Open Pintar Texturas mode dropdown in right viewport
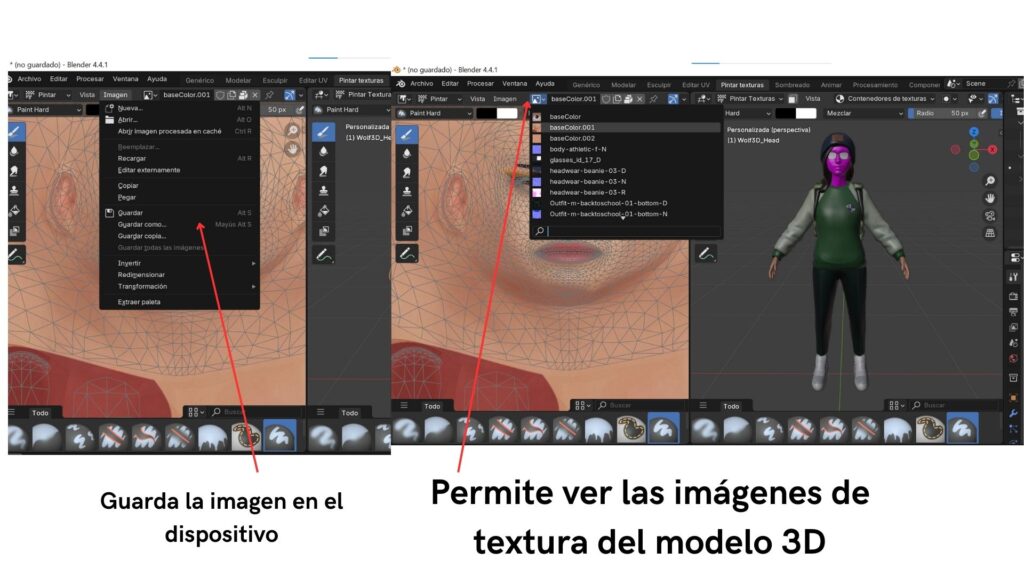This screenshot has height=576, width=1024. point(750,99)
